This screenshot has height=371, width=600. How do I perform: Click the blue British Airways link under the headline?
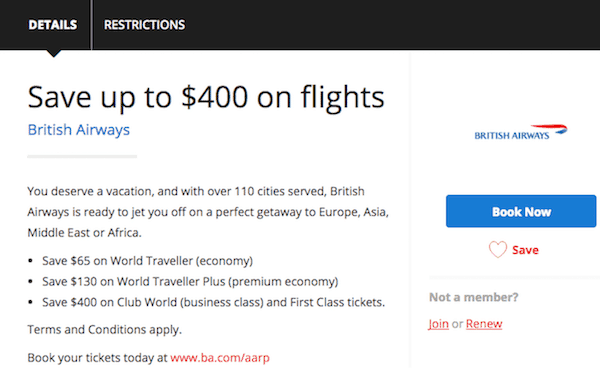[78, 130]
